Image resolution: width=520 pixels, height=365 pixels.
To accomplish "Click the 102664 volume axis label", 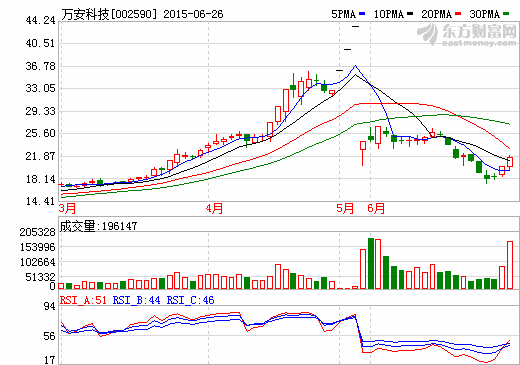I will pyautogui.click(x=37, y=262).
